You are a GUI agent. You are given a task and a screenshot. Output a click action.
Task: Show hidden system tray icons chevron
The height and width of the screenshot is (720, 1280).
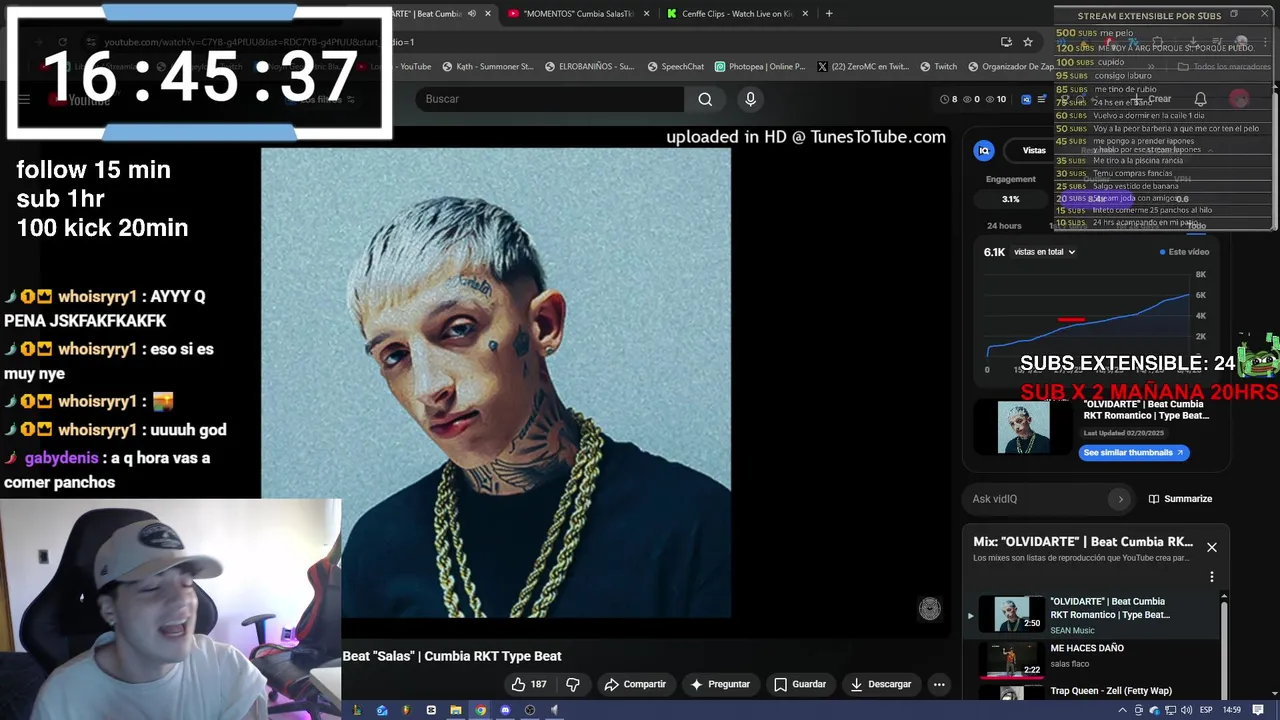point(1122,710)
